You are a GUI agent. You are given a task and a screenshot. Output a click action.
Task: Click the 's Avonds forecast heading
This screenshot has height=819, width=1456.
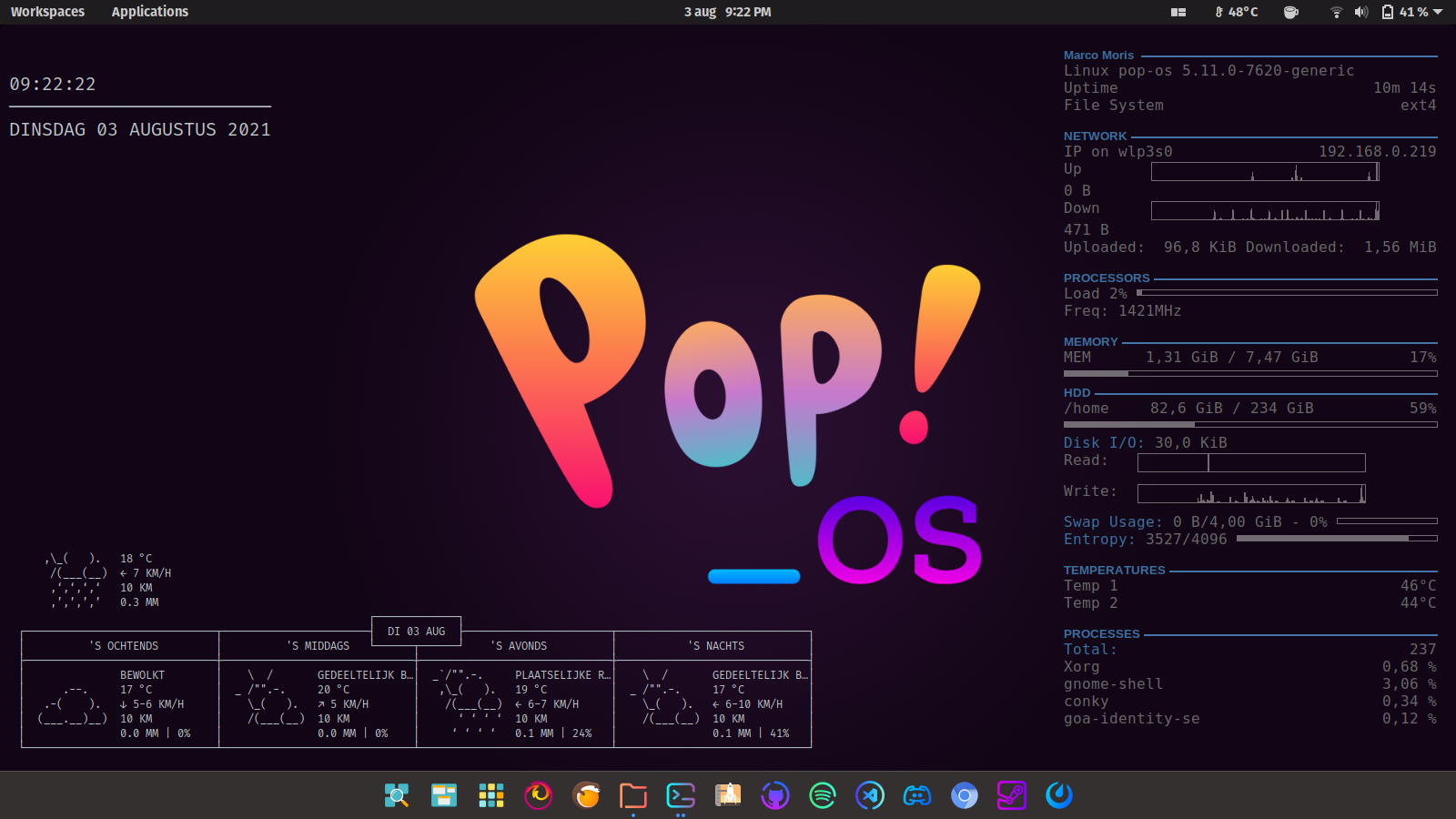(519, 646)
